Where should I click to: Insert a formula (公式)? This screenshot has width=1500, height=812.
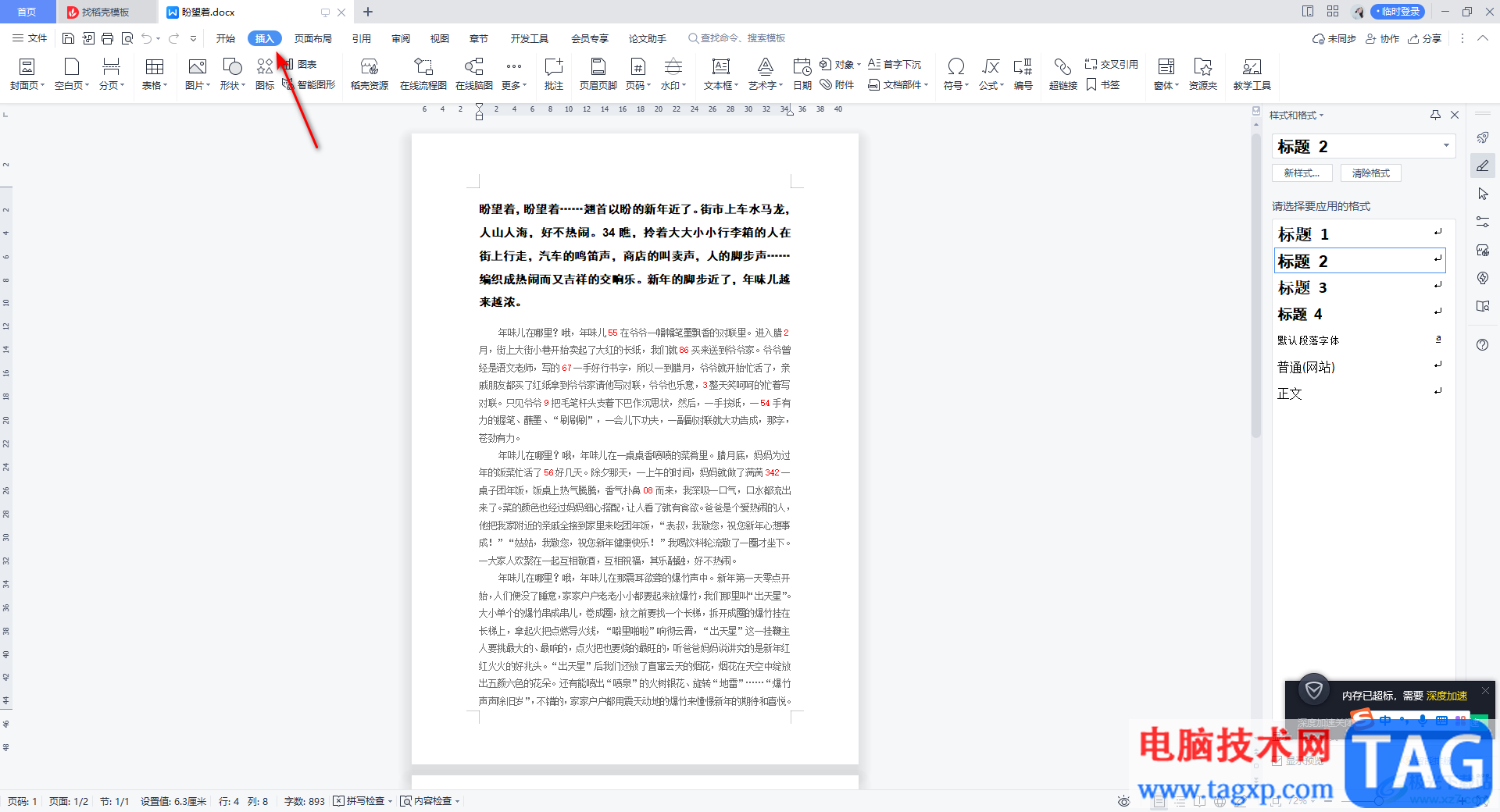[991, 74]
